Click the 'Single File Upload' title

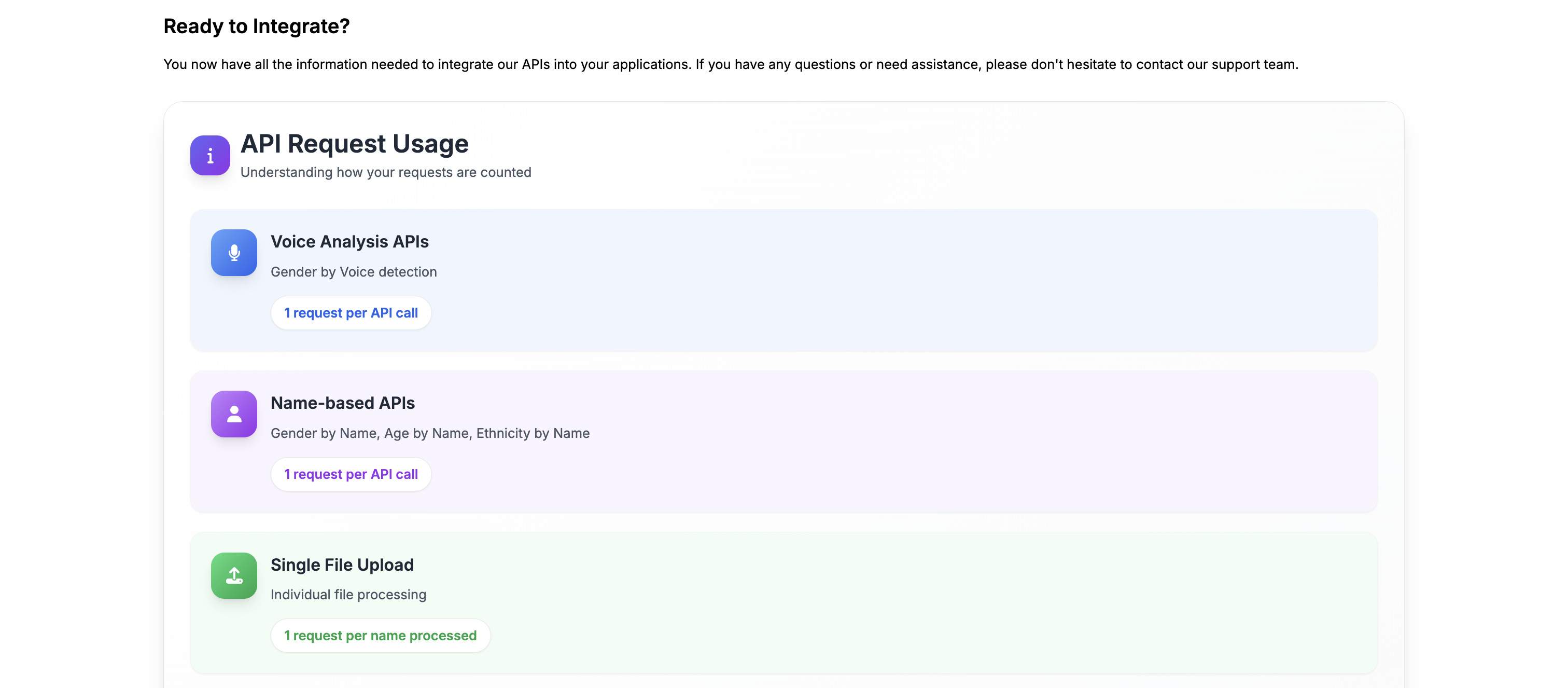pyautogui.click(x=342, y=565)
